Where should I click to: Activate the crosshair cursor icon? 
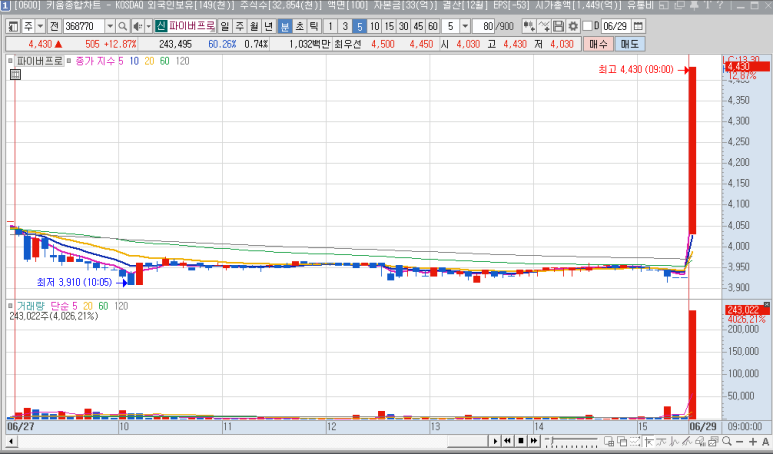tap(648, 441)
